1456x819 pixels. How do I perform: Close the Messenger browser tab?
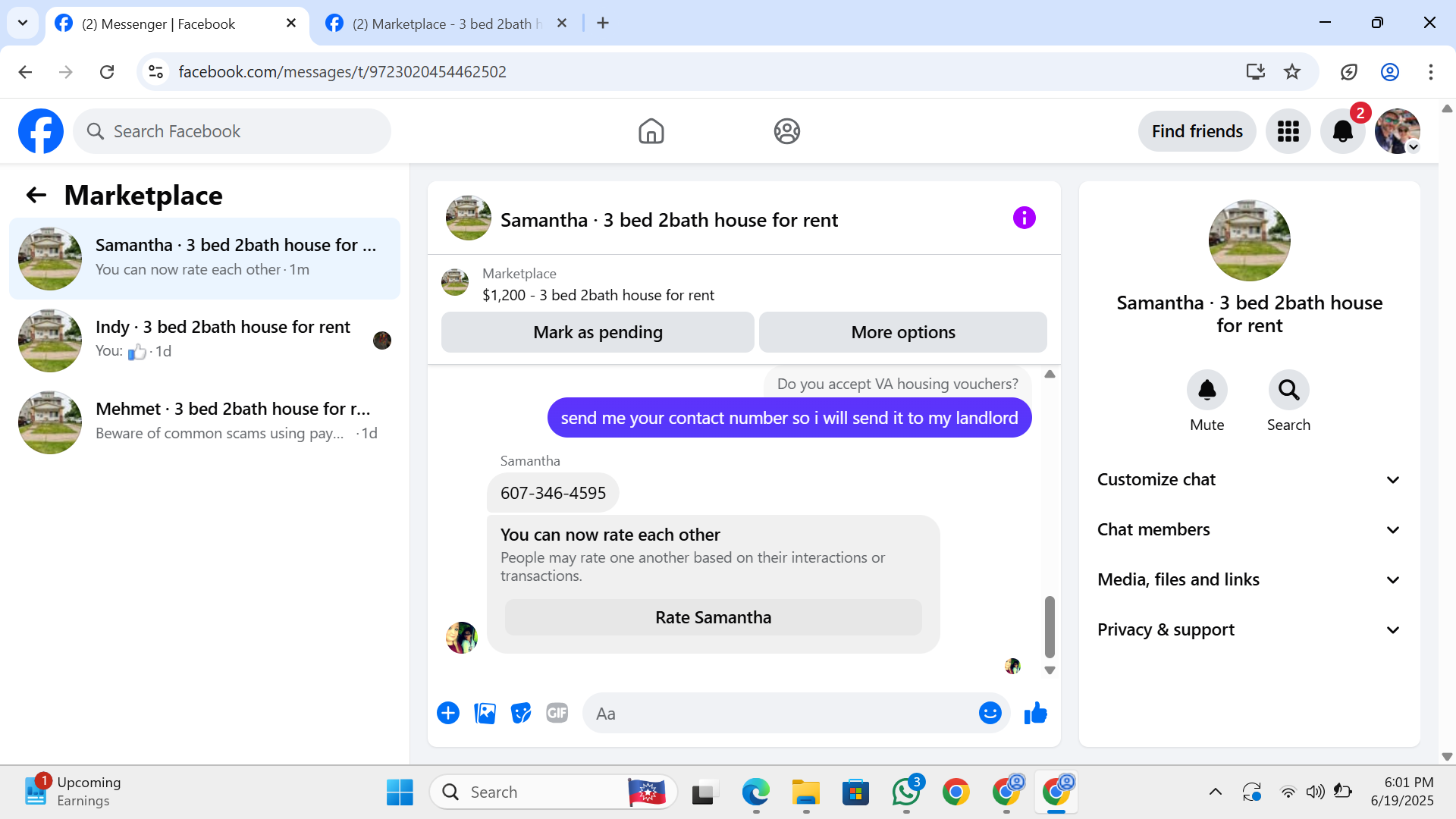(x=291, y=24)
